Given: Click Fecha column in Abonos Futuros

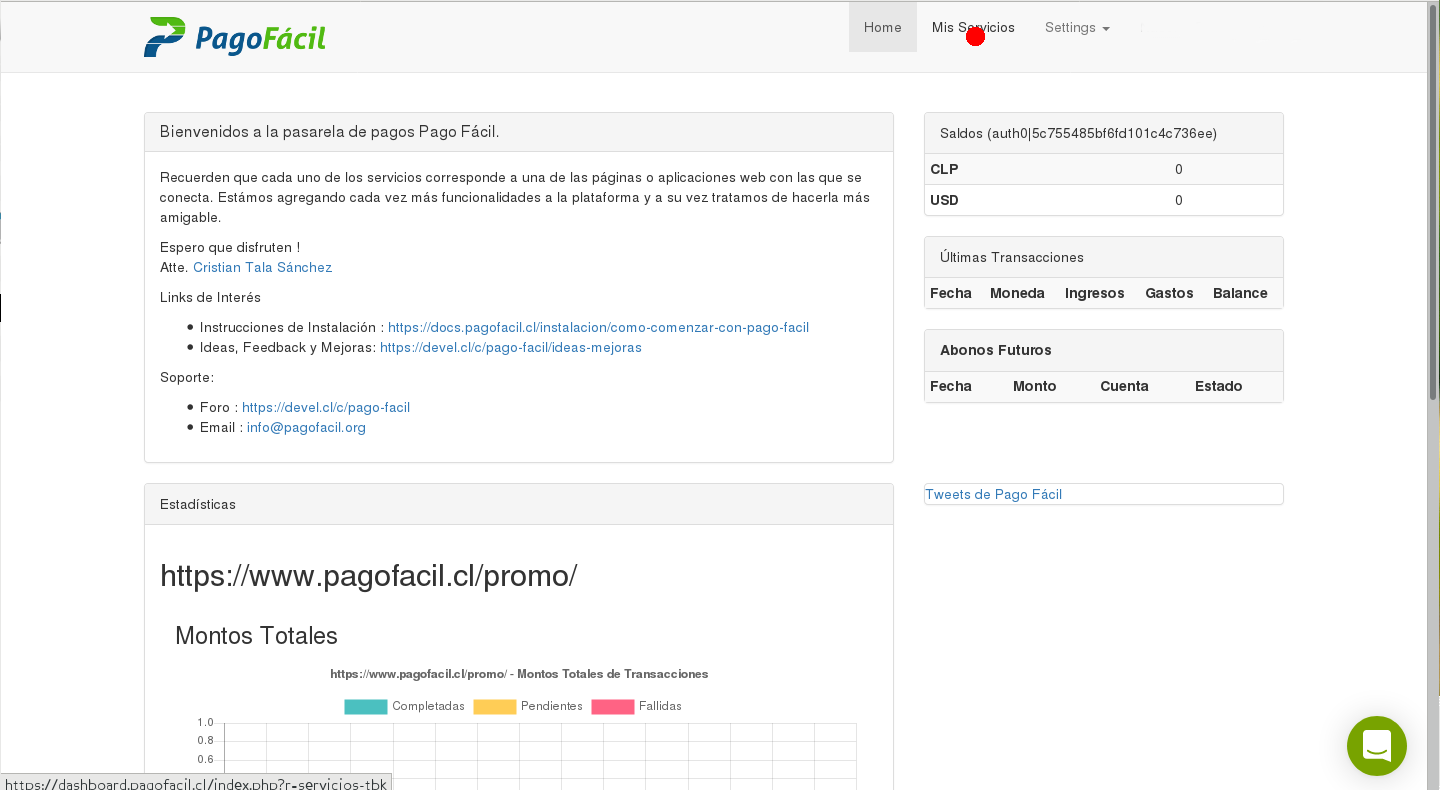Looking at the screenshot, I should tap(951, 386).
